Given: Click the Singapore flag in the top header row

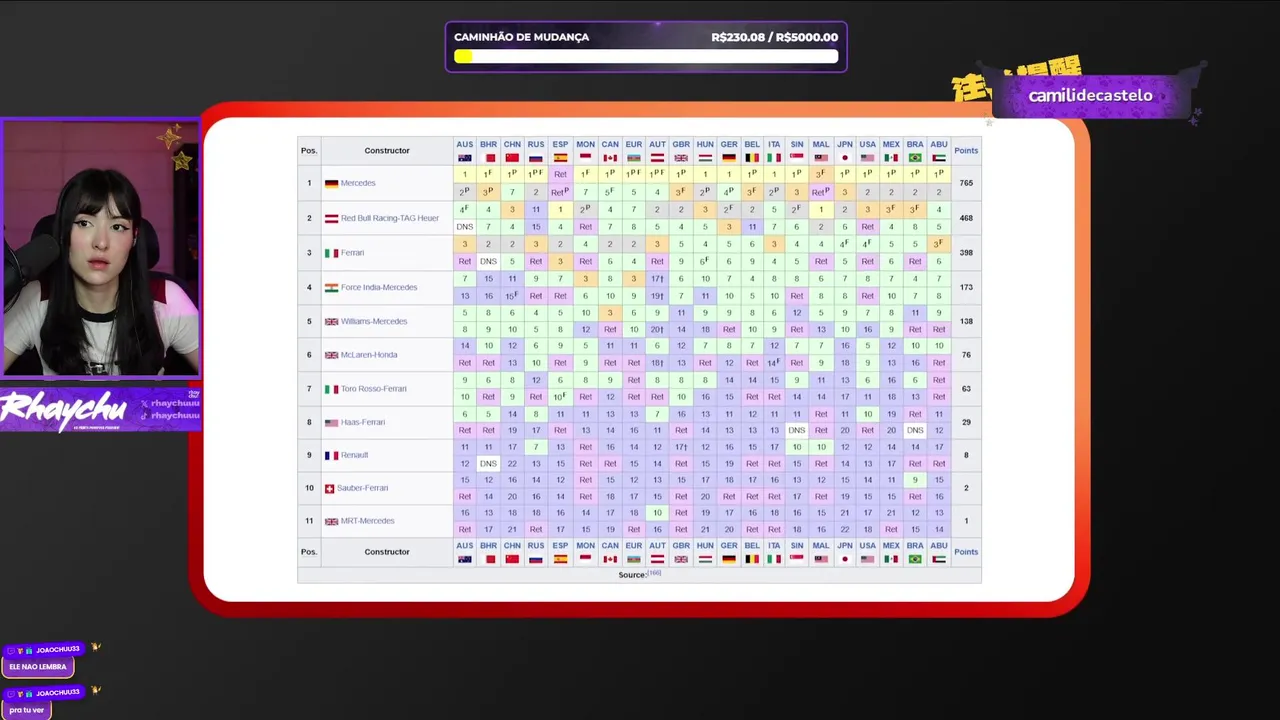Looking at the screenshot, I should click(797, 158).
